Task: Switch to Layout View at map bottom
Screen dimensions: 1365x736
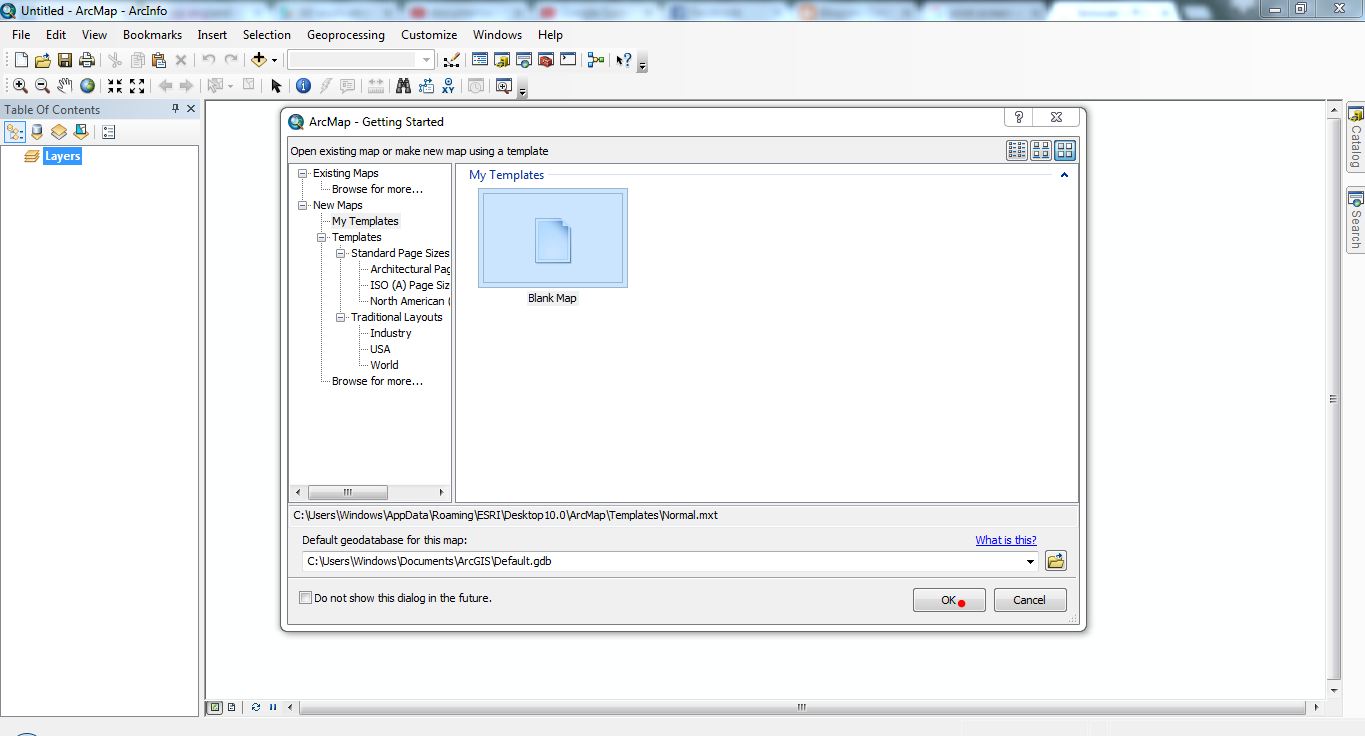Action: [231, 707]
